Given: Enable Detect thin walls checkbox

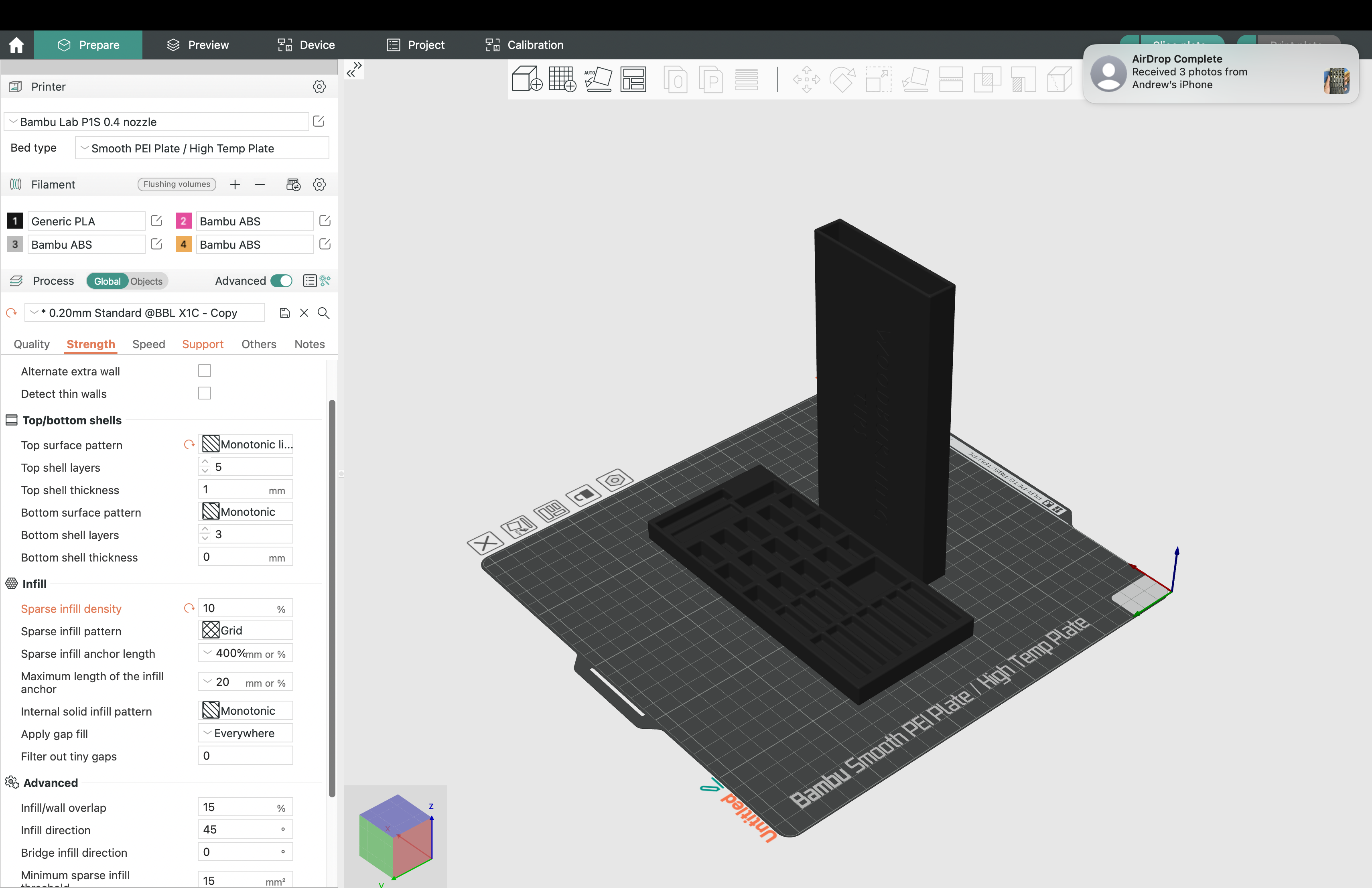Looking at the screenshot, I should (x=205, y=393).
